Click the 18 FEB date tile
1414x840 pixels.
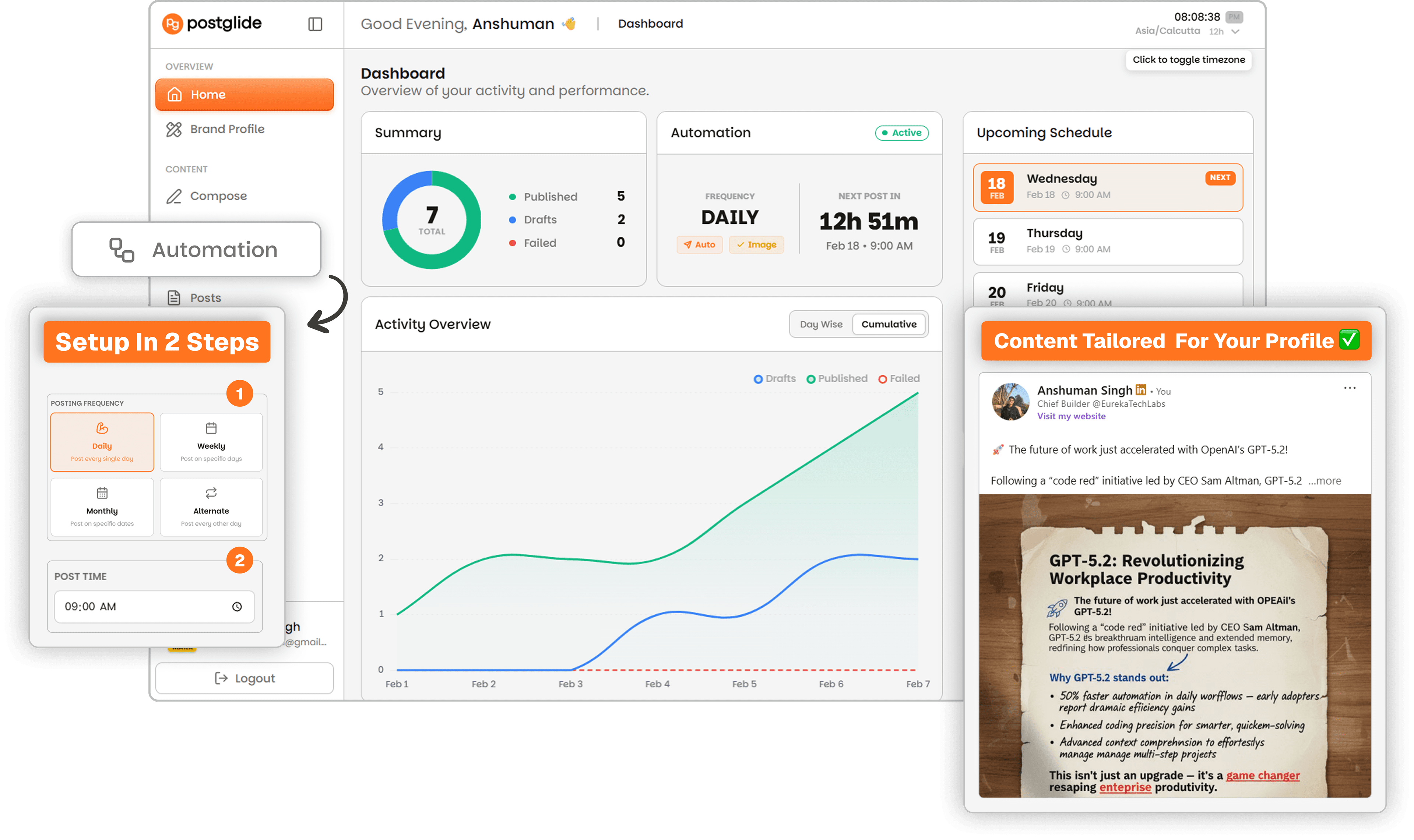[997, 187]
